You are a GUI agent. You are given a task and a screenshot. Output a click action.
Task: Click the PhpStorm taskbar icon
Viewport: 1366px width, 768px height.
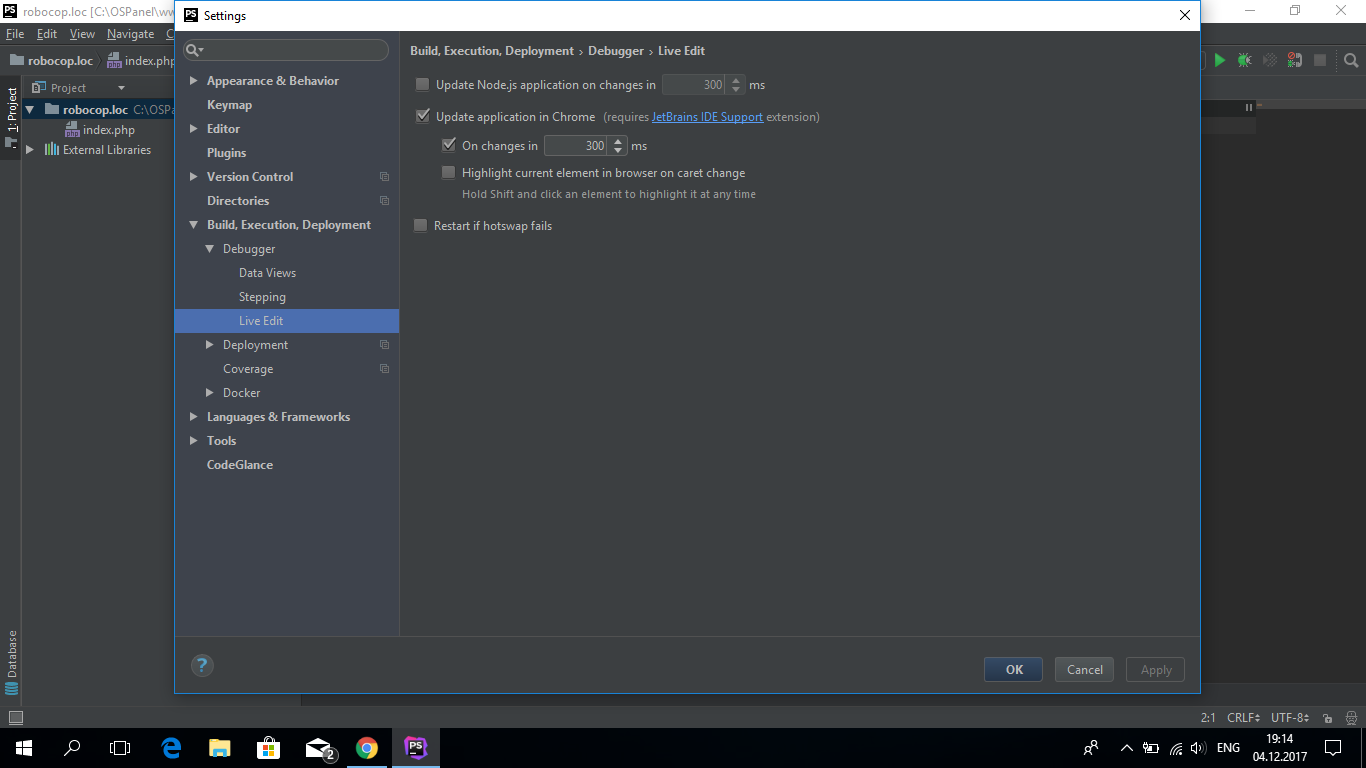[416, 747]
